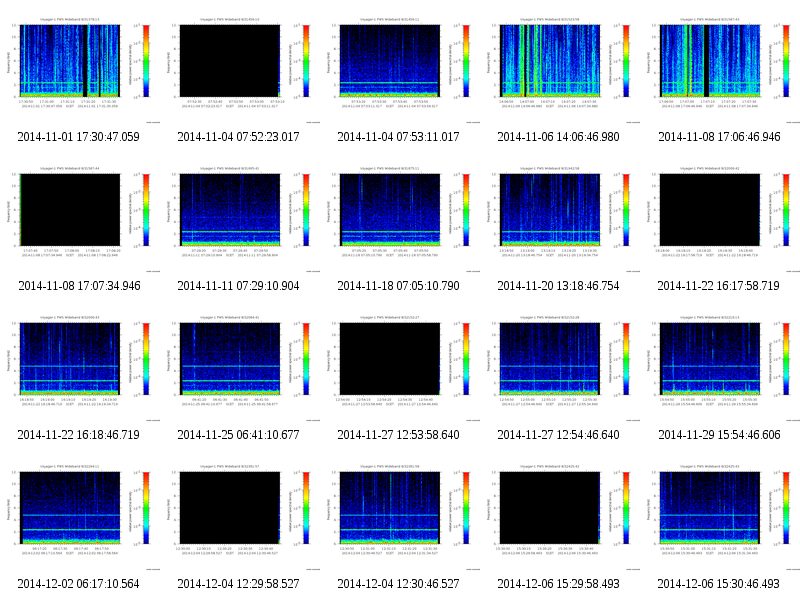Click the caption text 2014-11-11 07:29:10.904
The height and width of the screenshot is (596, 800).
(x=238, y=286)
